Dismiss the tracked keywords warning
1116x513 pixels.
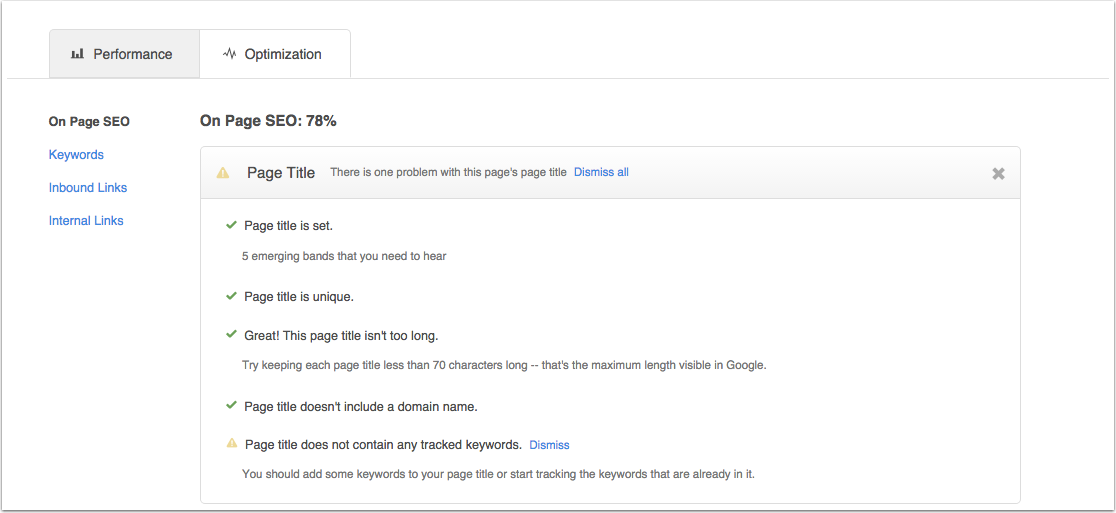549,445
